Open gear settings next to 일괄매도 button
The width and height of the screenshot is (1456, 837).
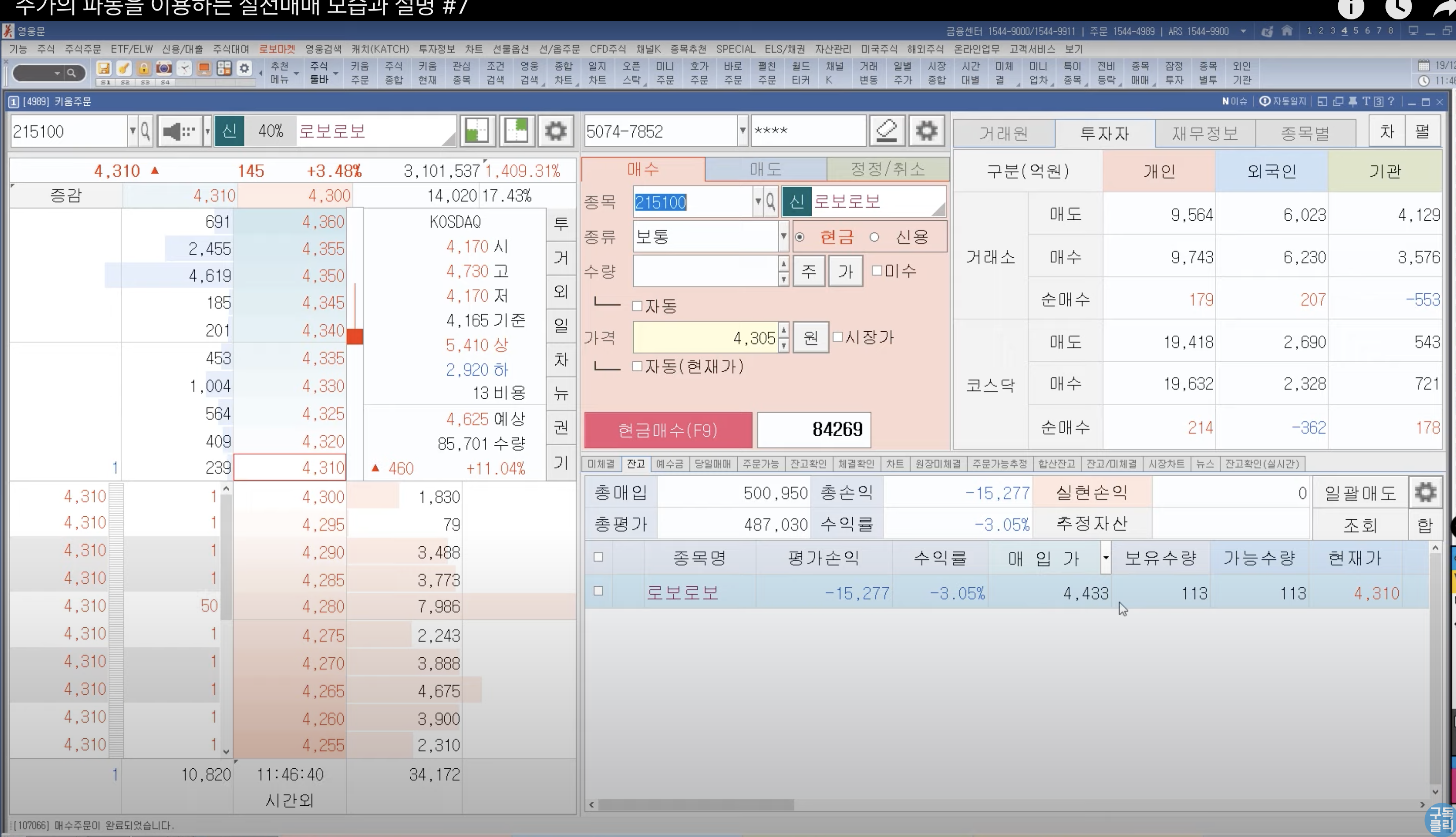pyautogui.click(x=1425, y=493)
